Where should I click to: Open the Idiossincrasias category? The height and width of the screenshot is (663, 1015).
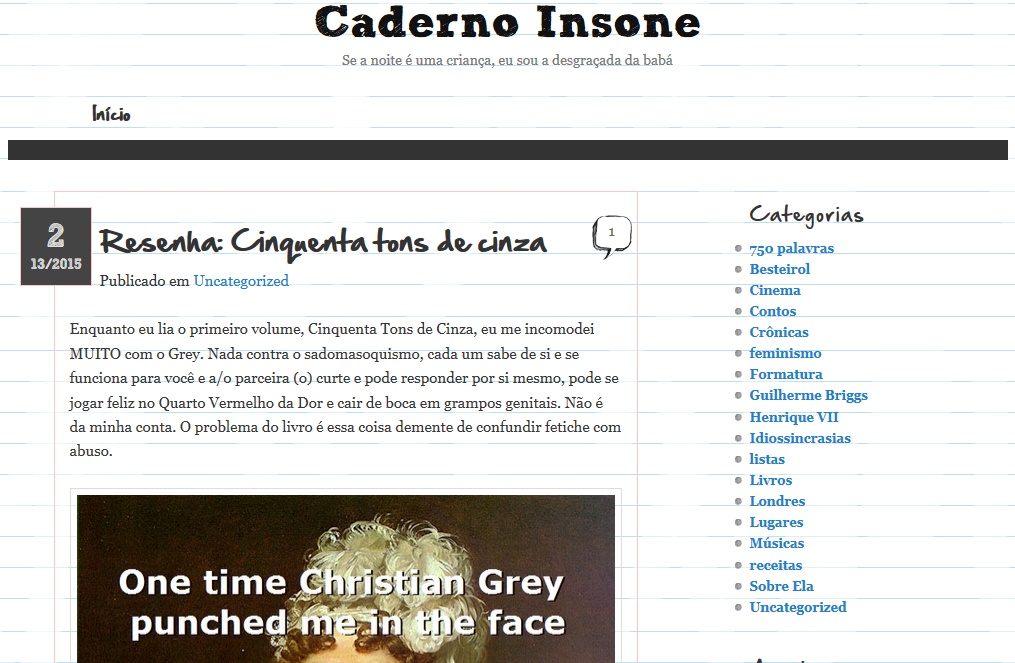pyautogui.click(x=800, y=438)
